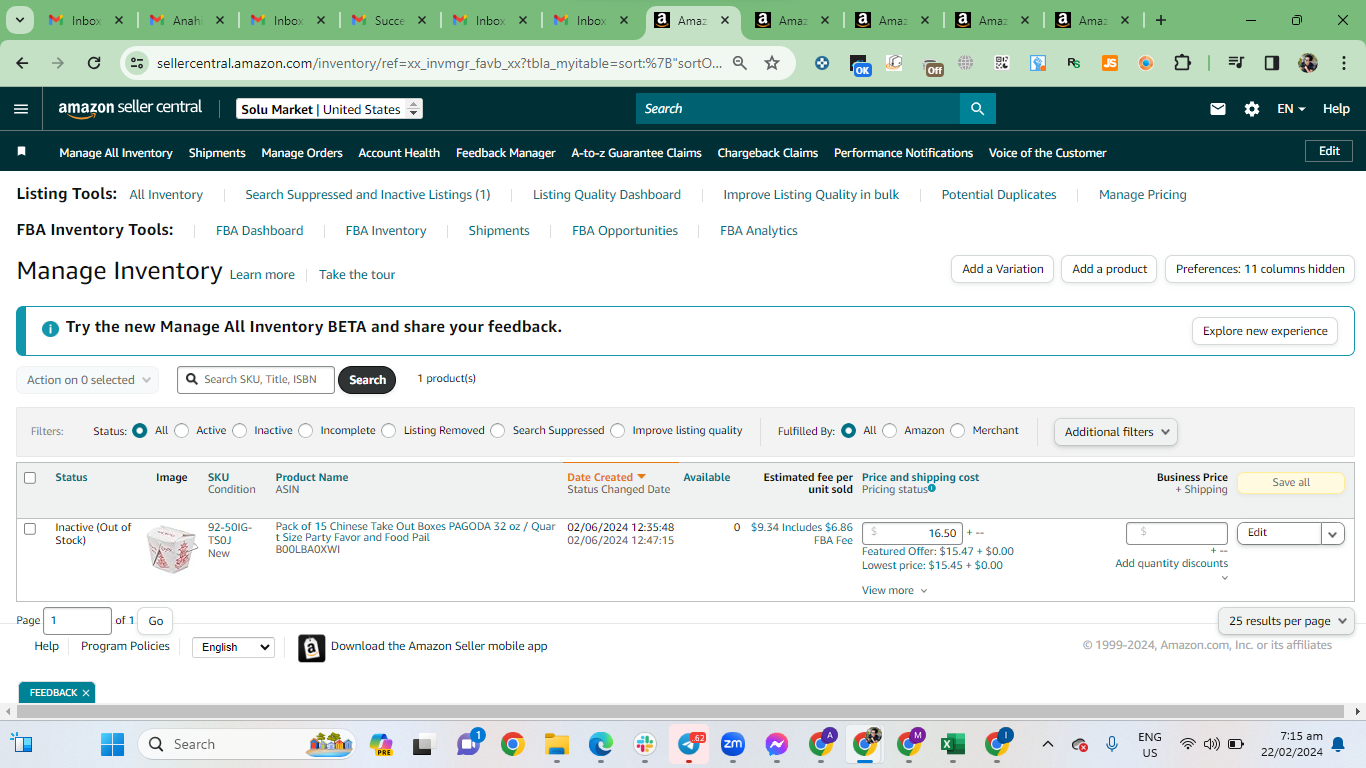Click the Search SKU, Title, ISBN field

(x=256, y=380)
